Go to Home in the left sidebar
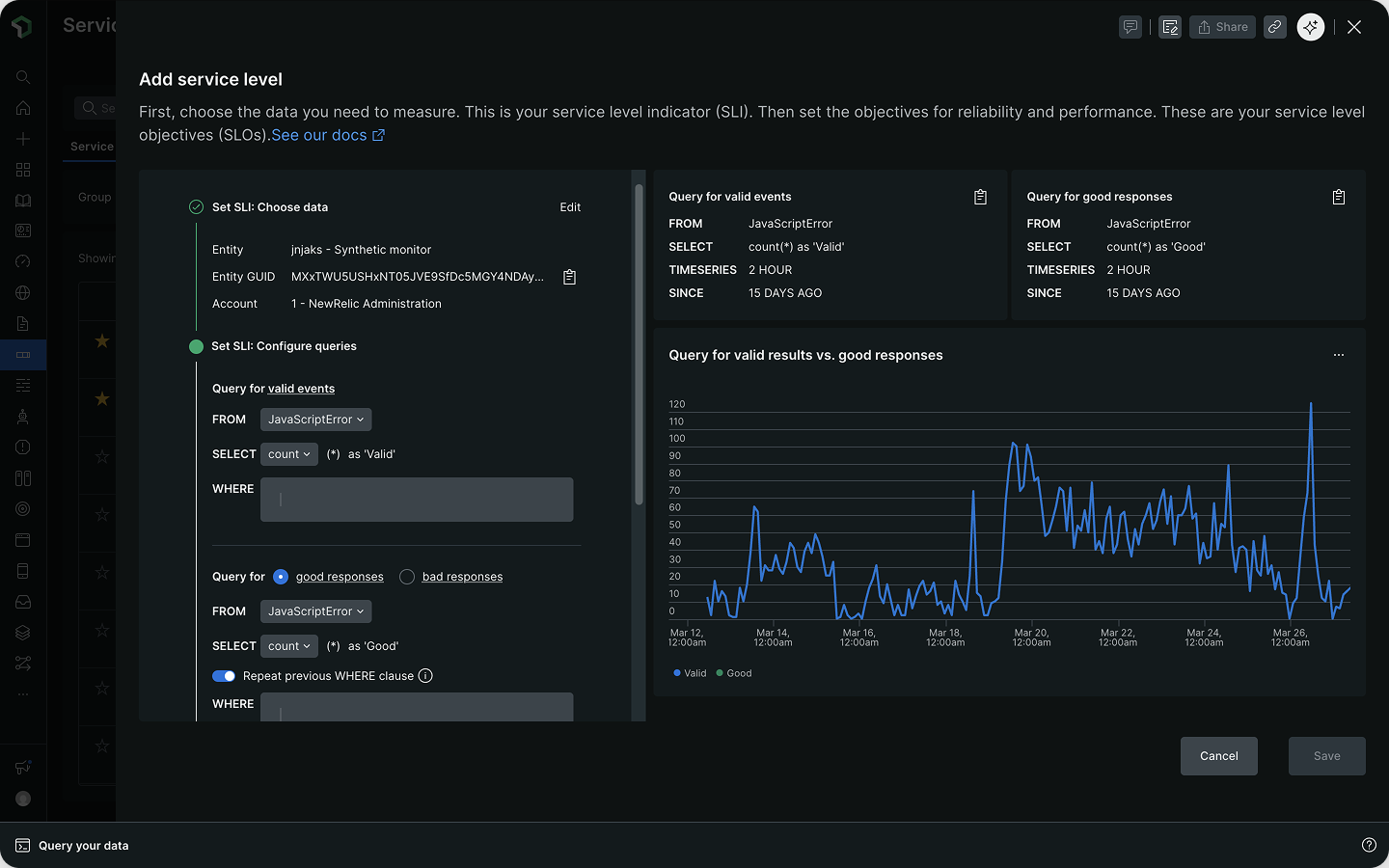The width and height of the screenshot is (1389, 868). (x=23, y=108)
